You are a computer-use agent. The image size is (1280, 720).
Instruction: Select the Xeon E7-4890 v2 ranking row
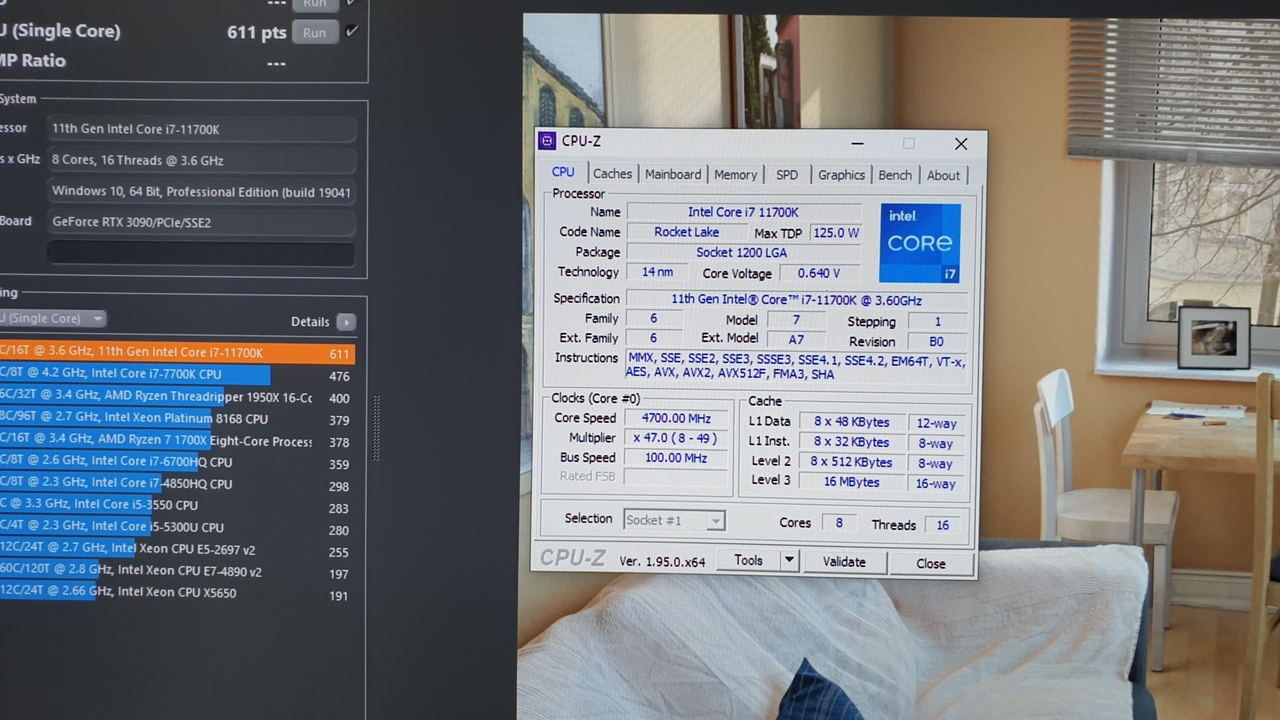tap(177, 571)
